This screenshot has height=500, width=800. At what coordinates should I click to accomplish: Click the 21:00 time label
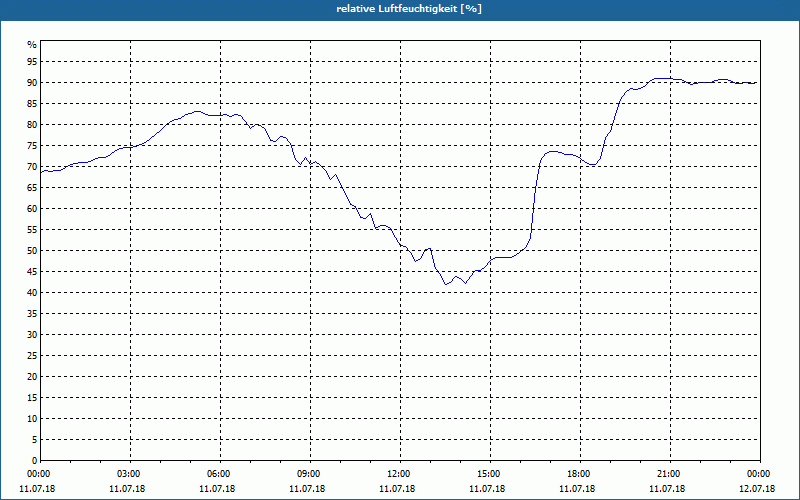tap(670, 474)
